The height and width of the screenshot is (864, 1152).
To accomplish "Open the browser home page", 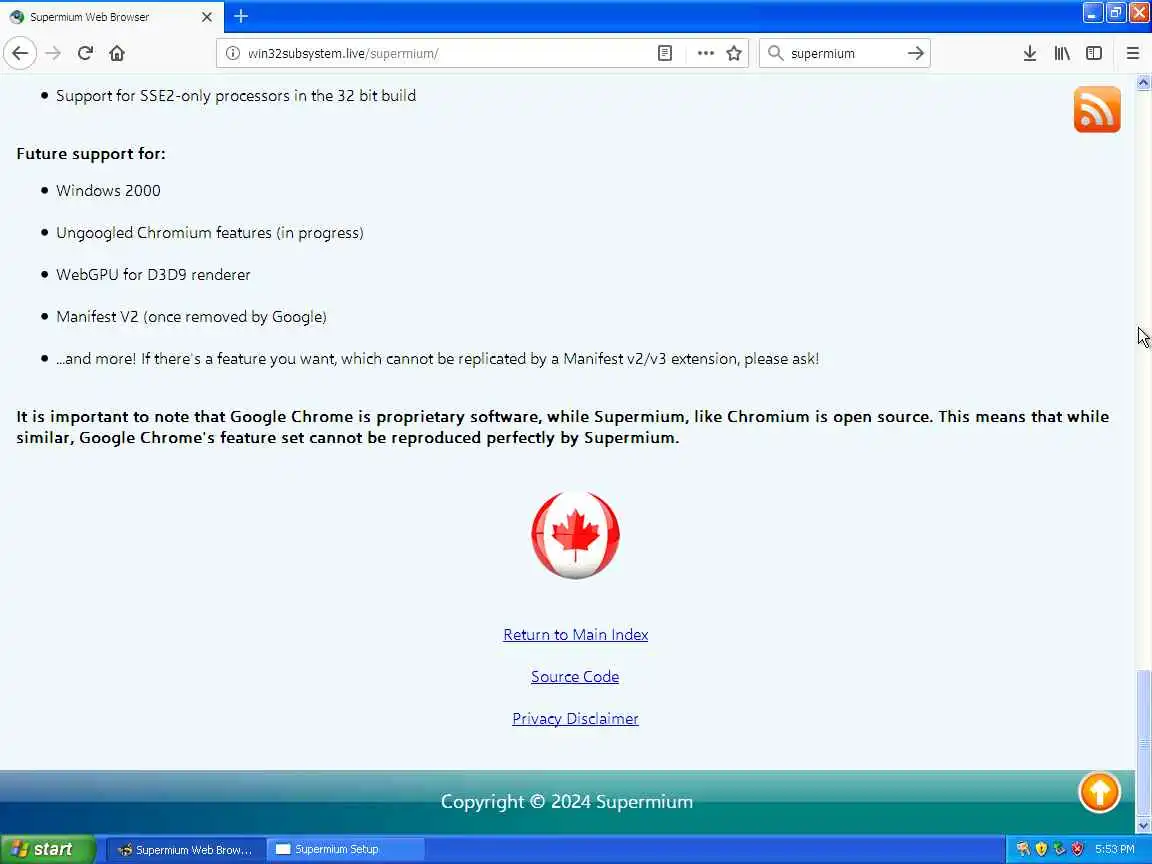I will (x=117, y=53).
